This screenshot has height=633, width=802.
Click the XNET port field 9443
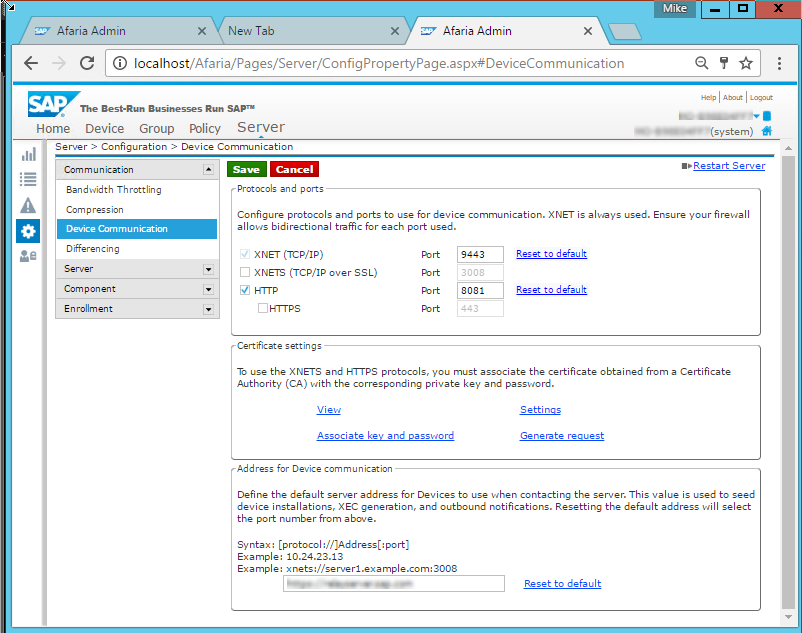(480, 254)
